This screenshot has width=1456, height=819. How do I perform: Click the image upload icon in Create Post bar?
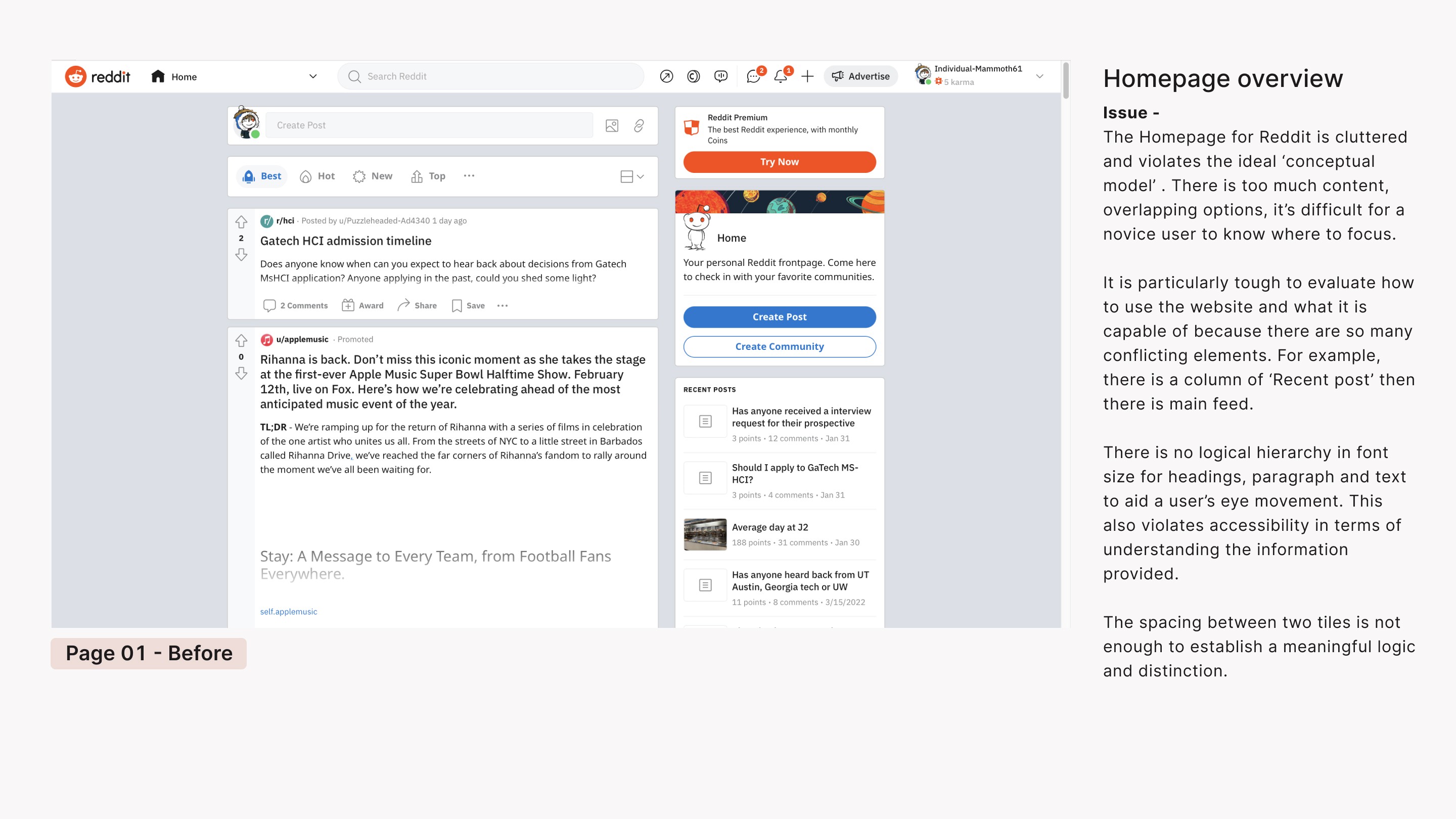[x=612, y=125]
